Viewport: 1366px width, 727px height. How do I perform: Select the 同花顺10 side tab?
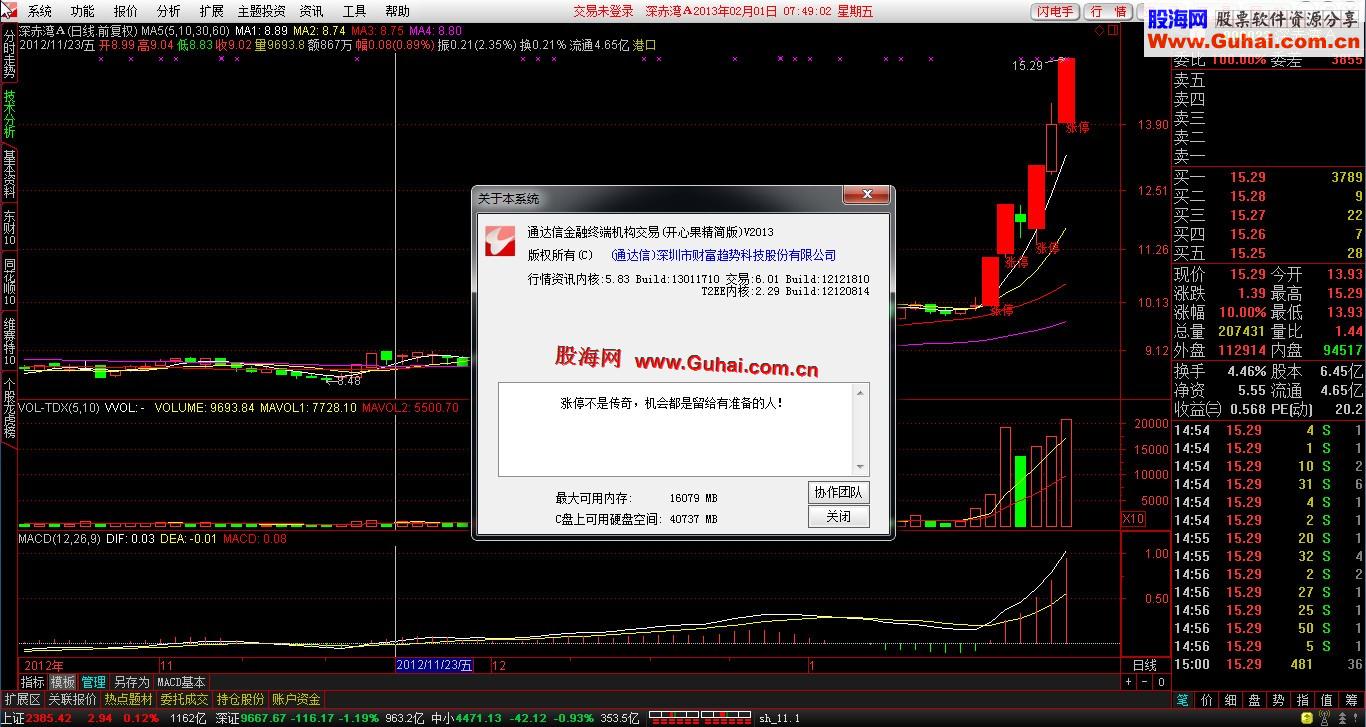click(x=9, y=283)
